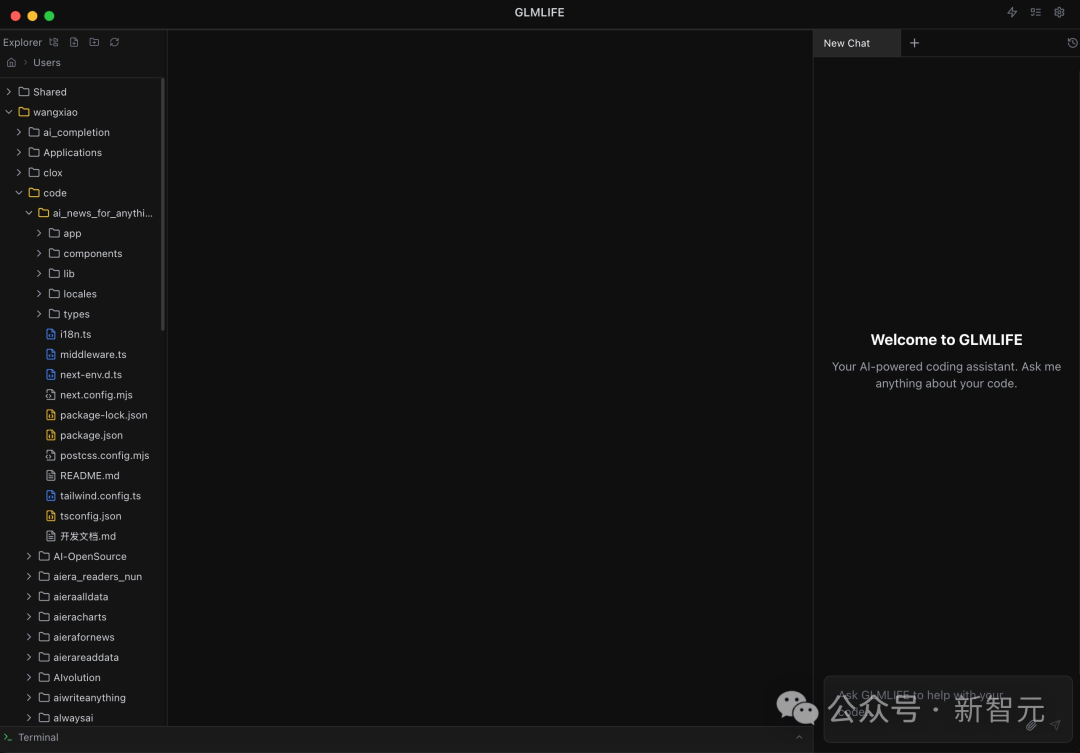1080x753 pixels.
Task: Open the README.md file
Action: (x=89, y=476)
